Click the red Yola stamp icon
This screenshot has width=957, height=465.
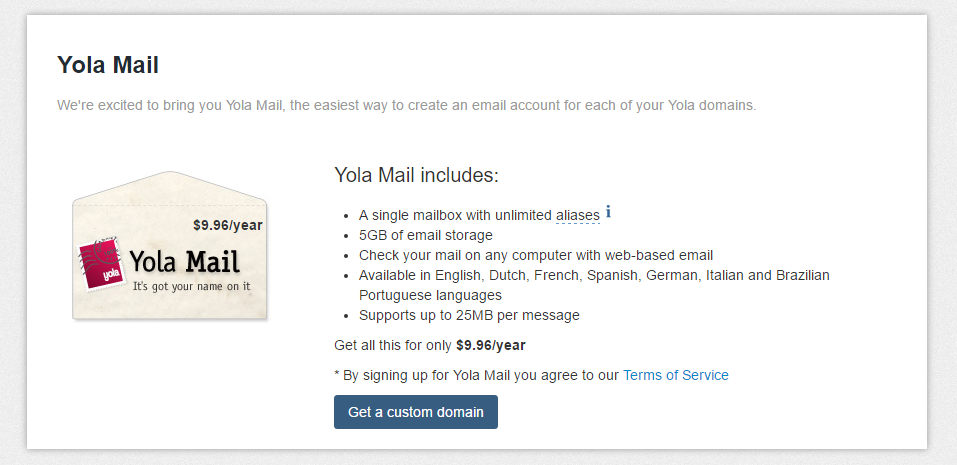pos(100,264)
